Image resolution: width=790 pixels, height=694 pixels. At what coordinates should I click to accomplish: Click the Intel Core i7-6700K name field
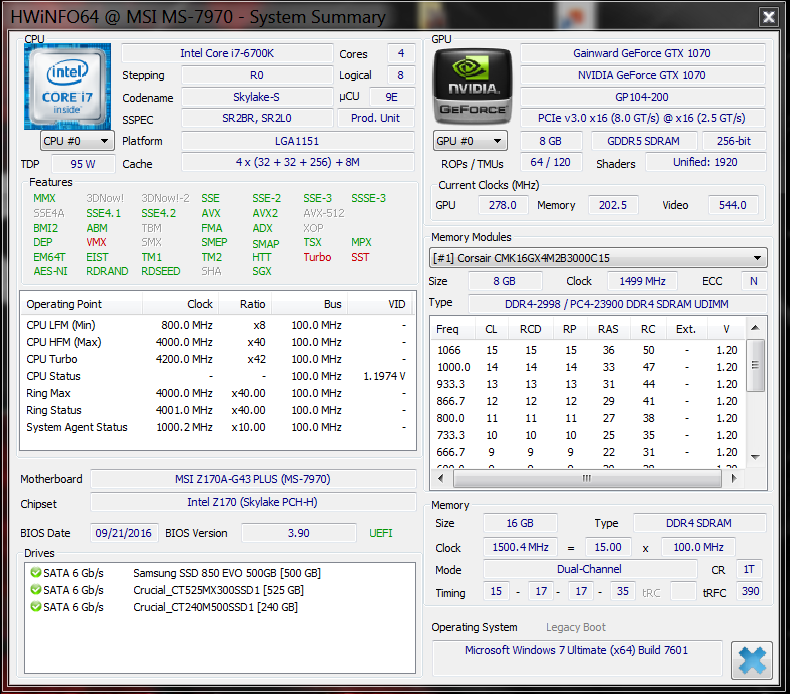[227, 53]
